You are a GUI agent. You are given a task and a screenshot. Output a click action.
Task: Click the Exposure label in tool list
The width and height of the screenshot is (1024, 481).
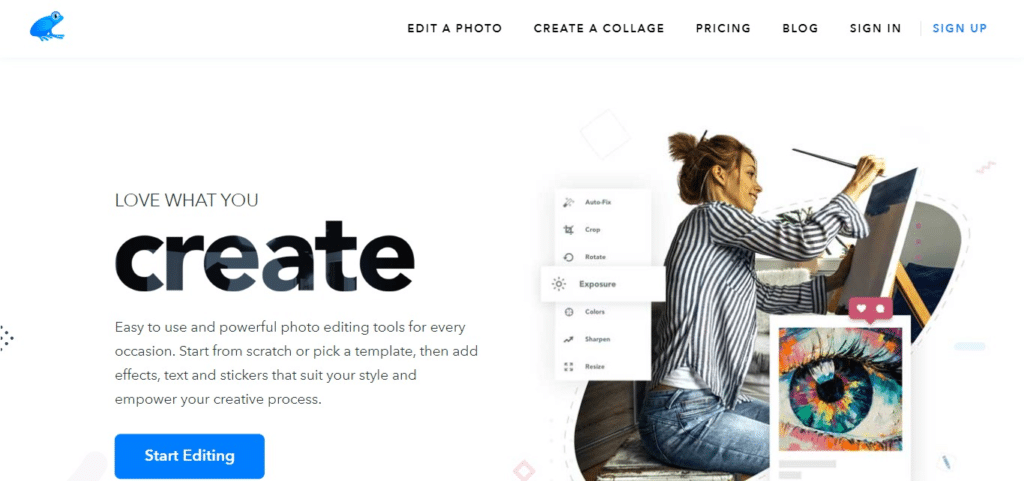[597, 285]
